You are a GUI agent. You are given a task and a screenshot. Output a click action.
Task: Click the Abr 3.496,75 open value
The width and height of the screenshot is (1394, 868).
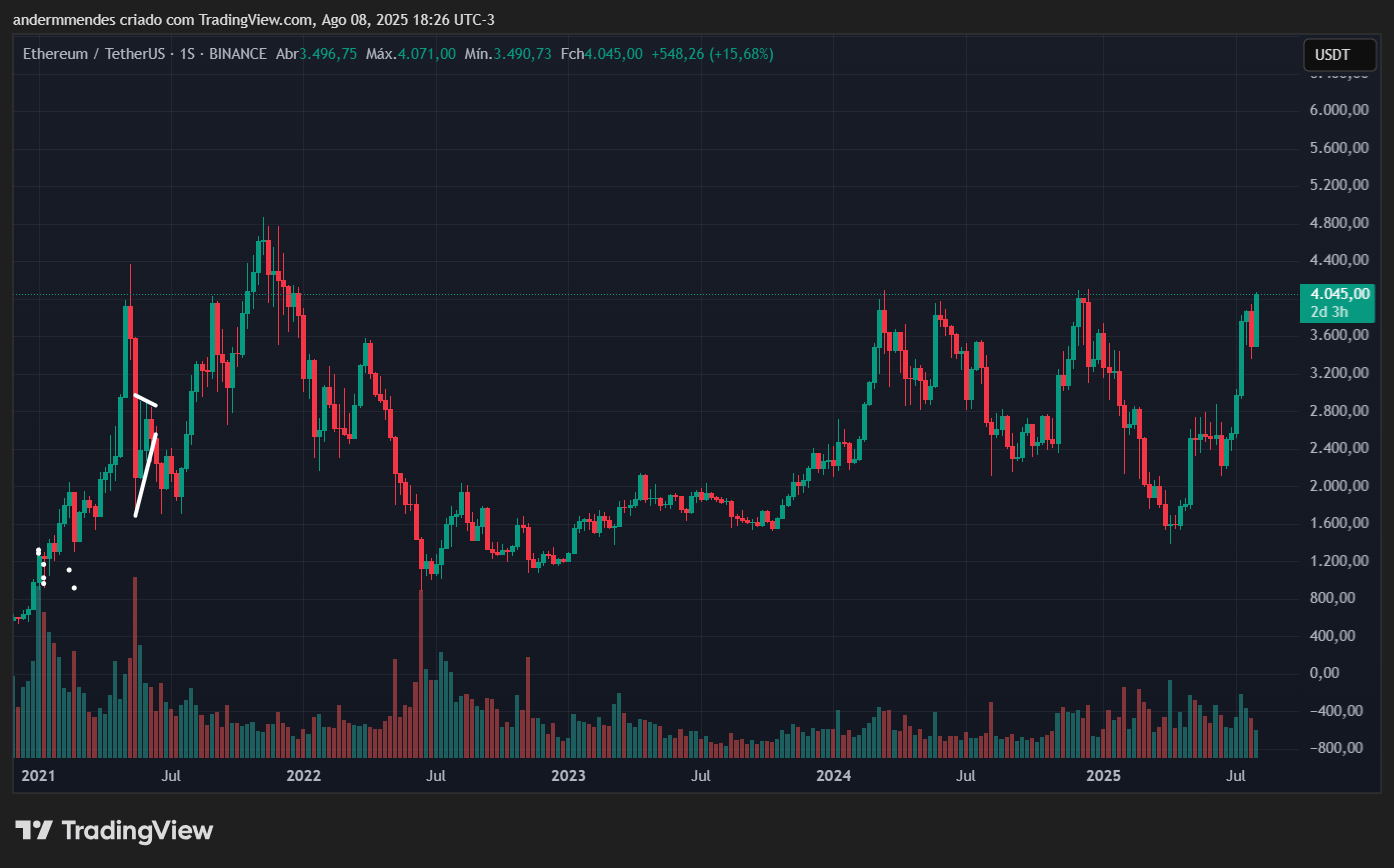click(316, 54)
